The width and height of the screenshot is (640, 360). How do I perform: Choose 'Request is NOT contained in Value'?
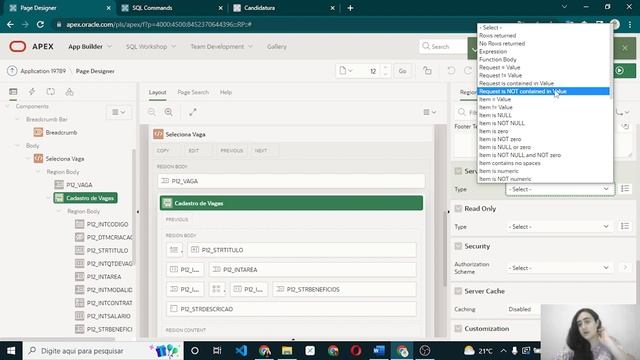click(544, 91)
